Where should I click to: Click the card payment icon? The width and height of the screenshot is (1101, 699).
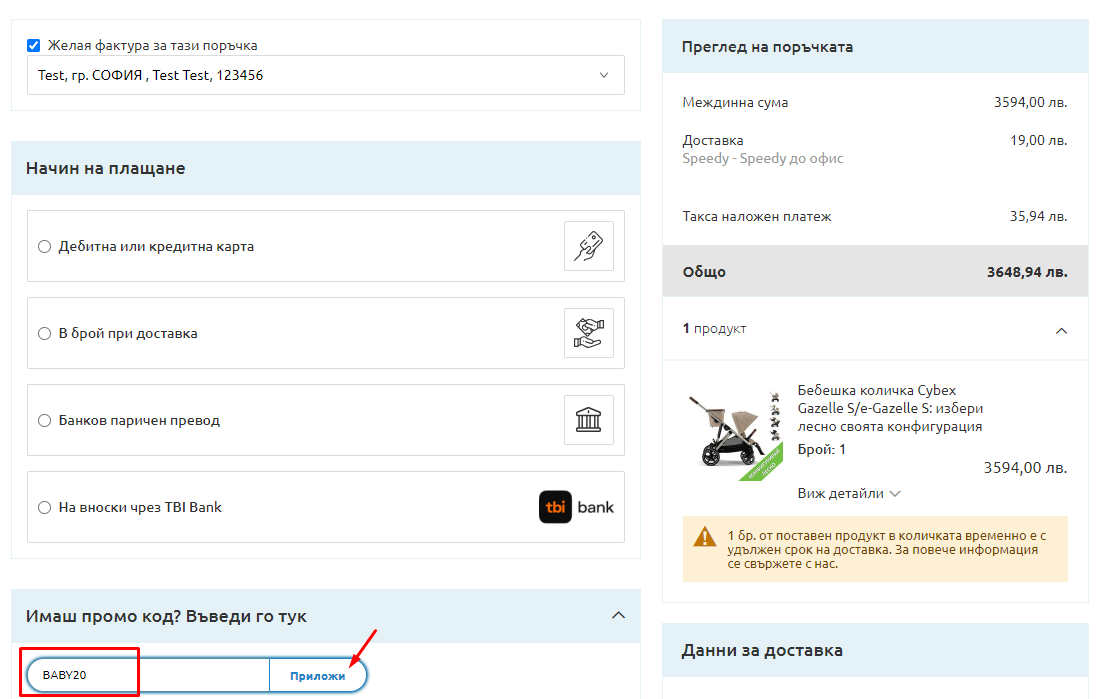click(x=588, y=246)
